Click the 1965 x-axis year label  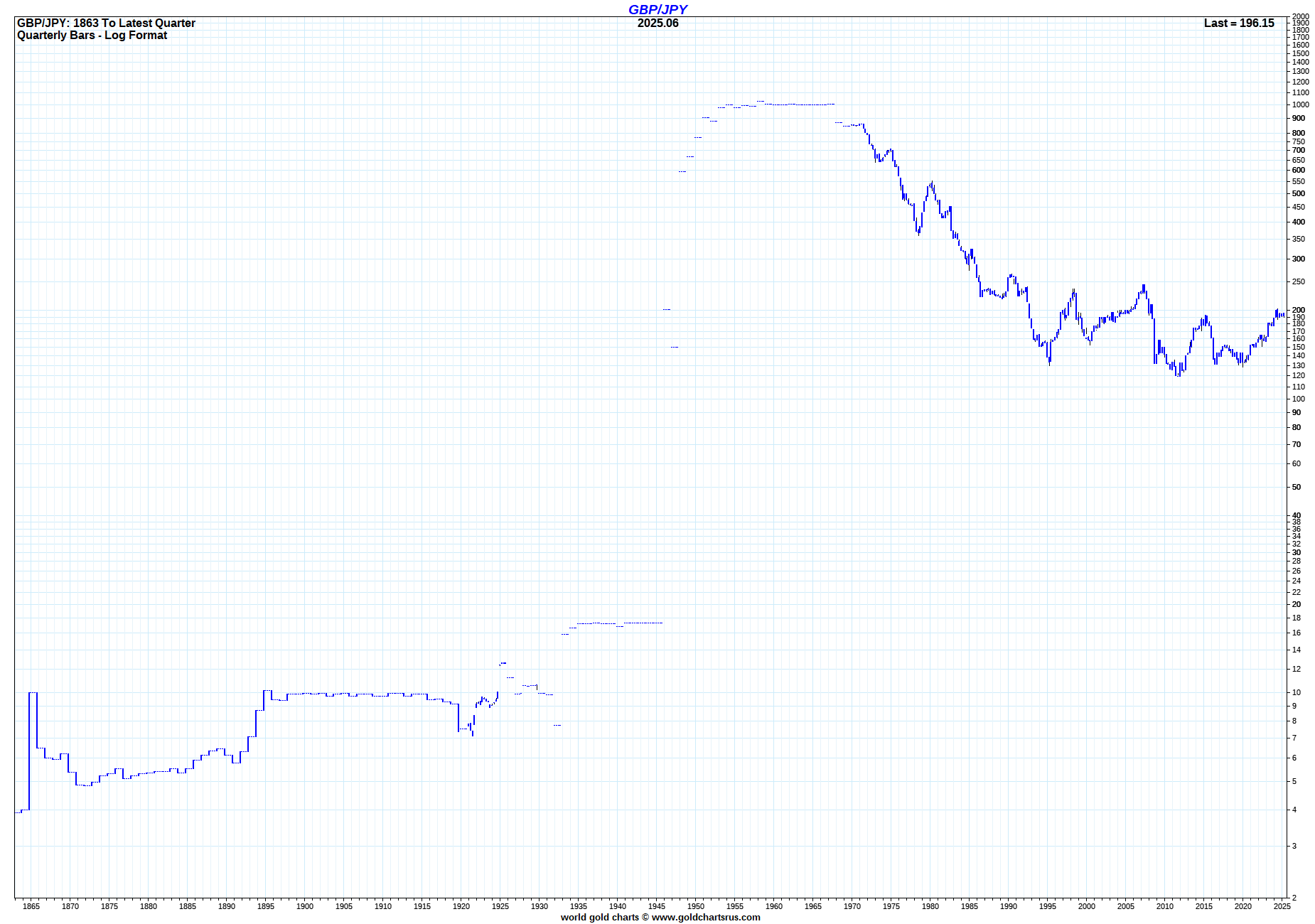pos(813,906)
